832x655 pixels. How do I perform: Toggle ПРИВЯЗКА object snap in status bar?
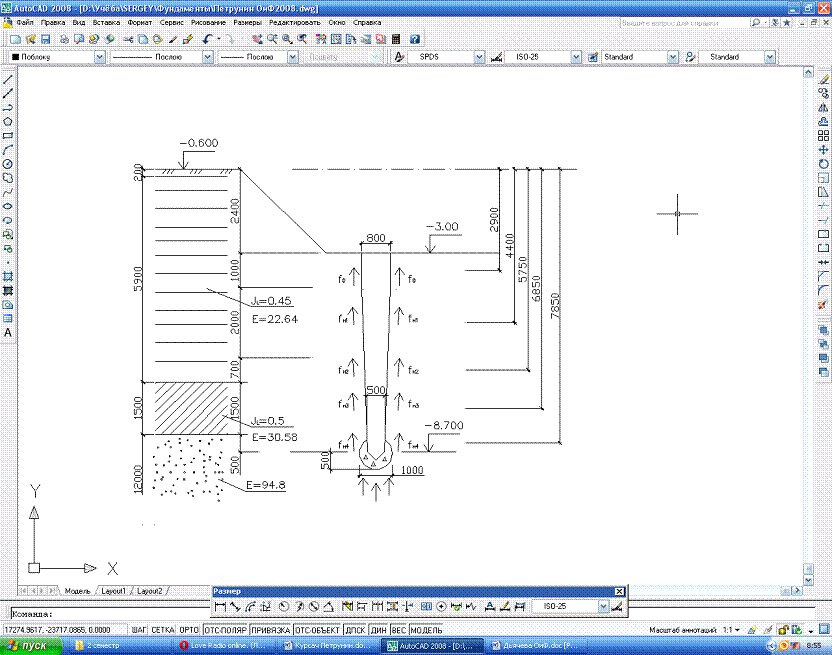point(271,631)
